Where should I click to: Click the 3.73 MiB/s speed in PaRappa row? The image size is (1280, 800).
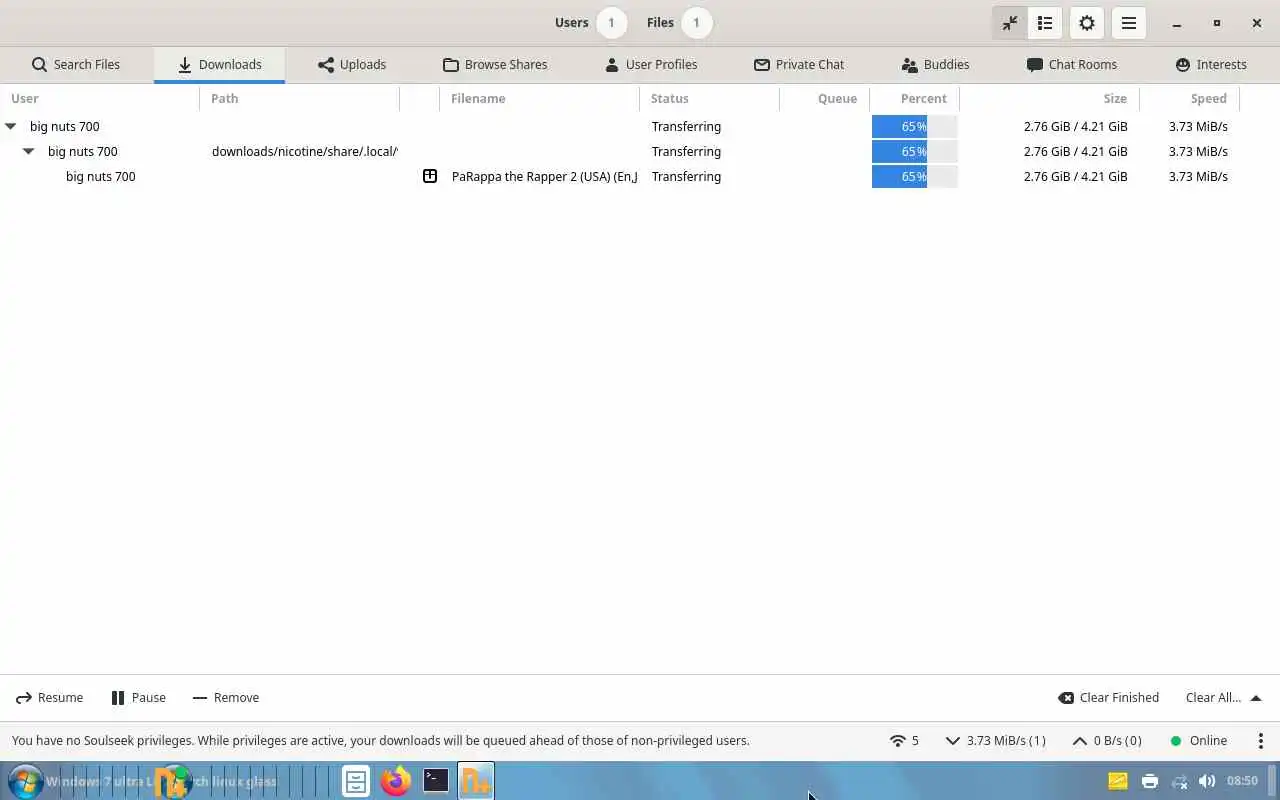[x=1198, y=176]
